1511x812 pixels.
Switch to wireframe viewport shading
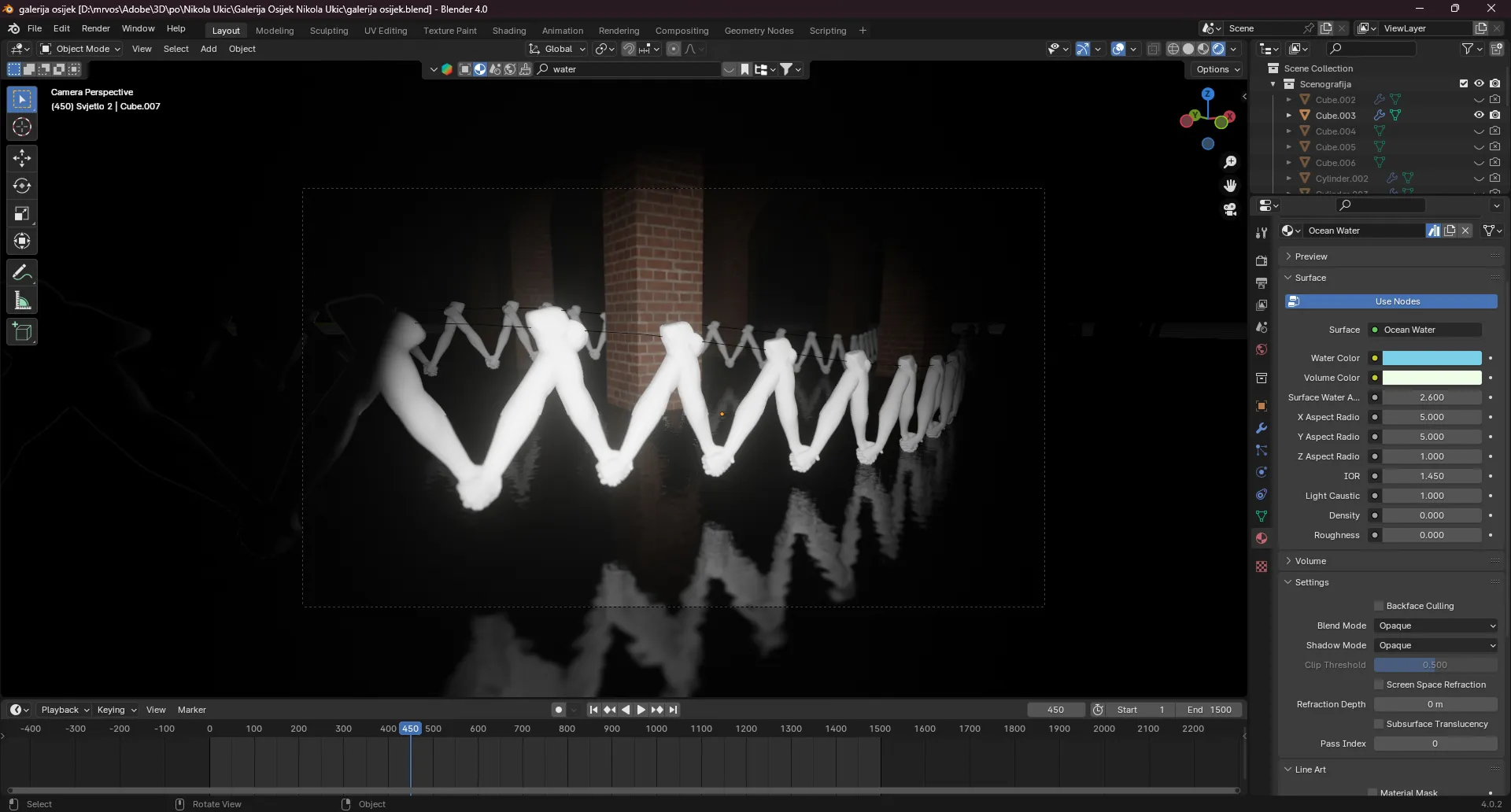point(1173,49)
